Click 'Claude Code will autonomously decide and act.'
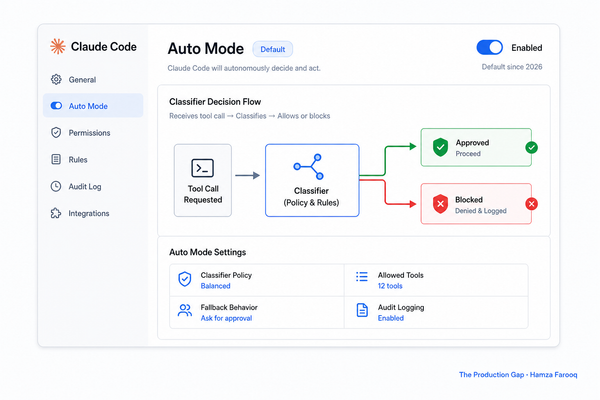This screenshot has width=600, height=400. [244, 68]
